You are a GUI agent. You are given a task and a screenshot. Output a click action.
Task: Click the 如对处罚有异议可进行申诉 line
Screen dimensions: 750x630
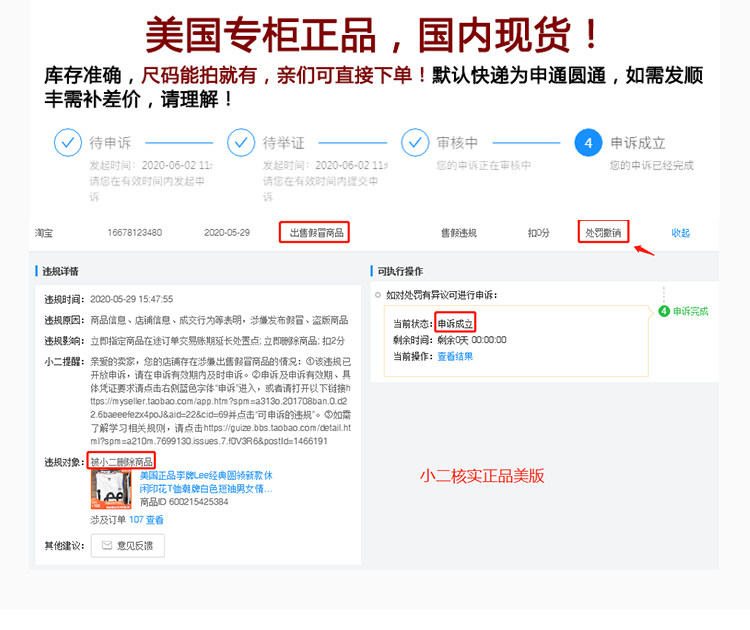click(x=441, y=295)
